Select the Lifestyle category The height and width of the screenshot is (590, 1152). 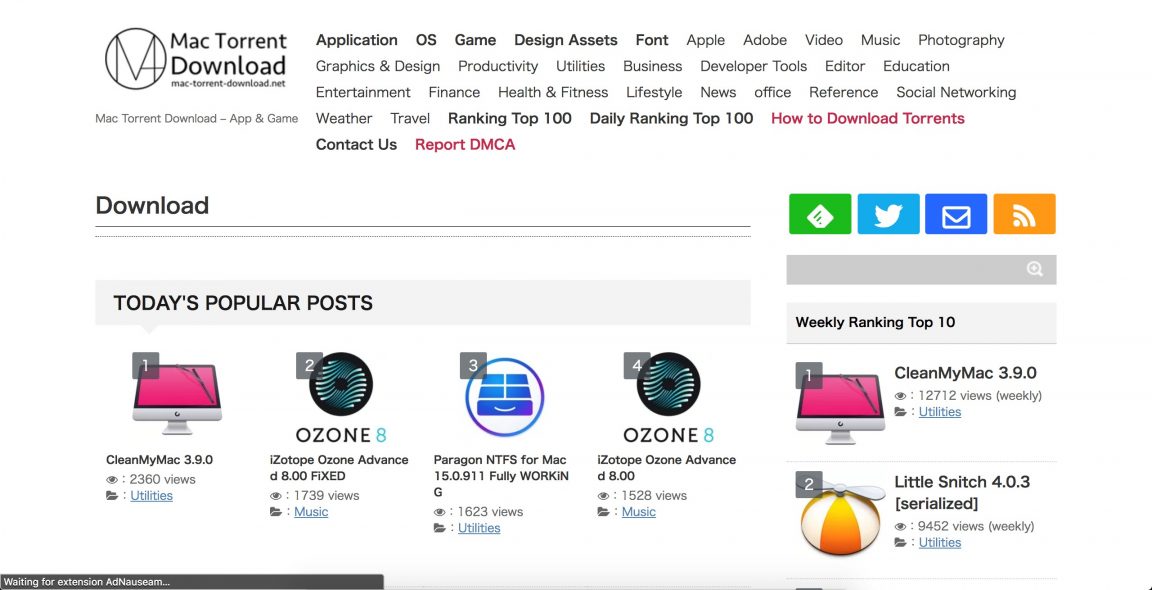pos(654,93)
